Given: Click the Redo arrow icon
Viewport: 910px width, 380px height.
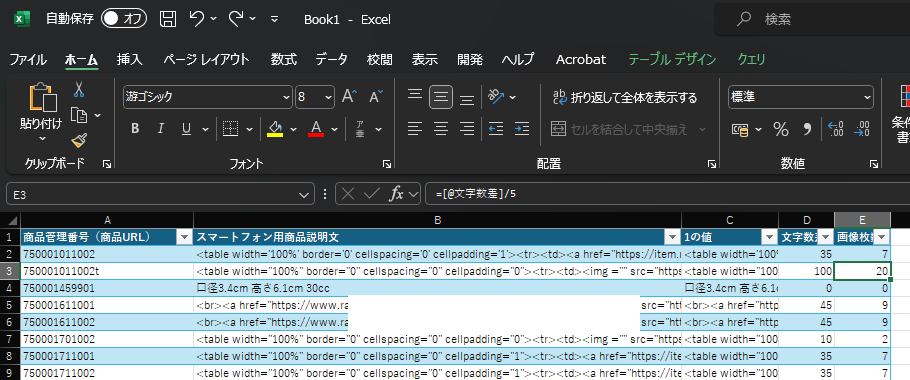Looking at the screenshot, I should (x=236, y=19).
